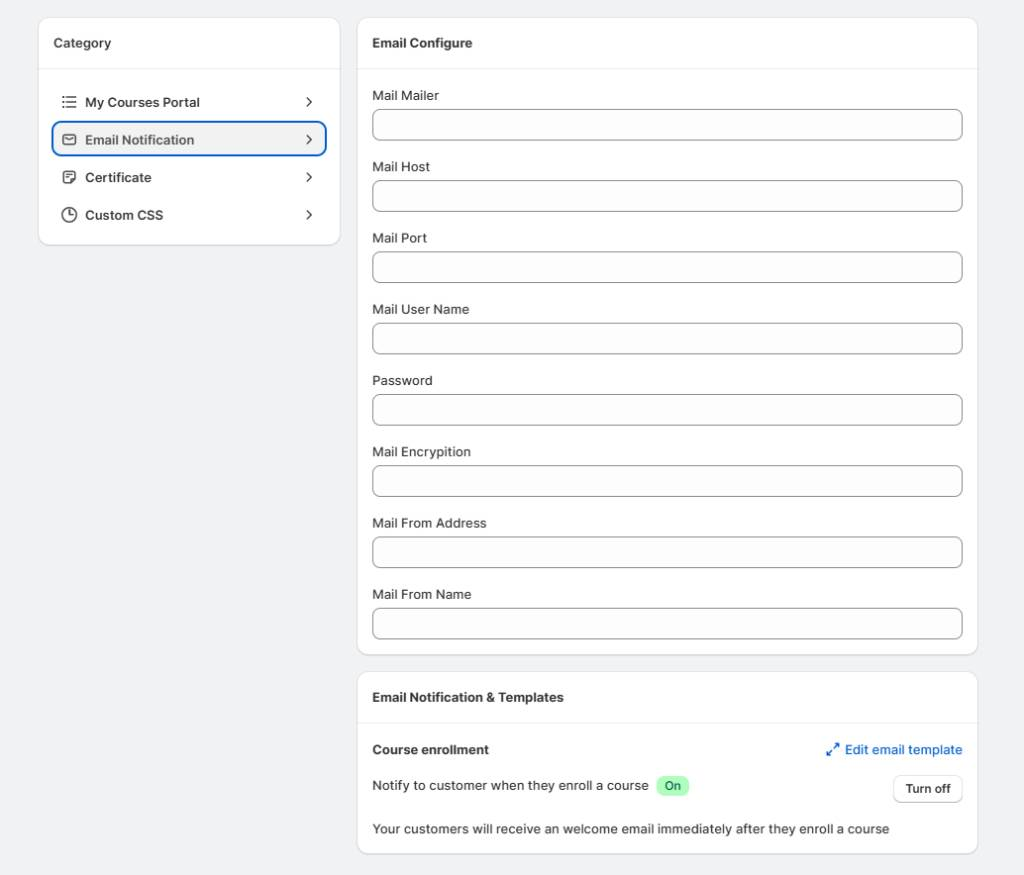Focus the Mail User Name field
This screenshot has width=1024, height=875.
pos(667,338)
